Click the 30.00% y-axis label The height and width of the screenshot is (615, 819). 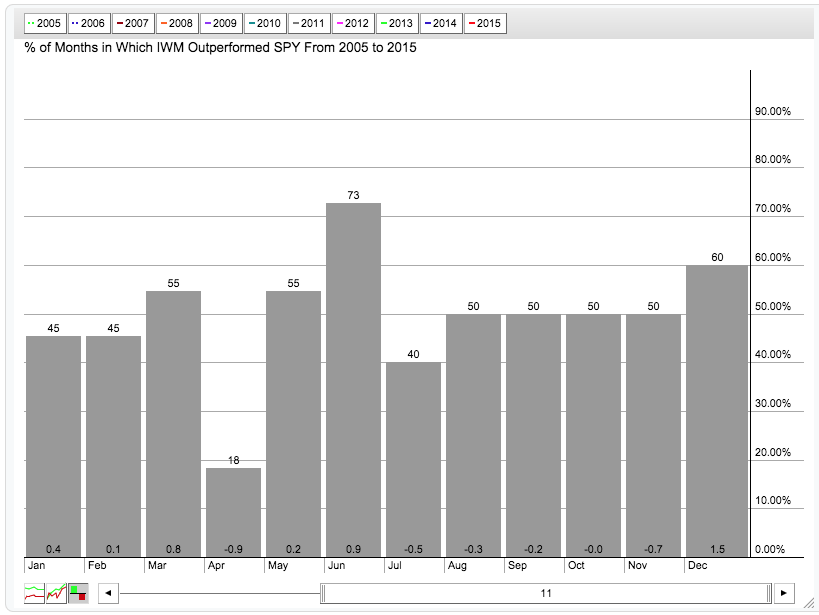tap(773, 403)
